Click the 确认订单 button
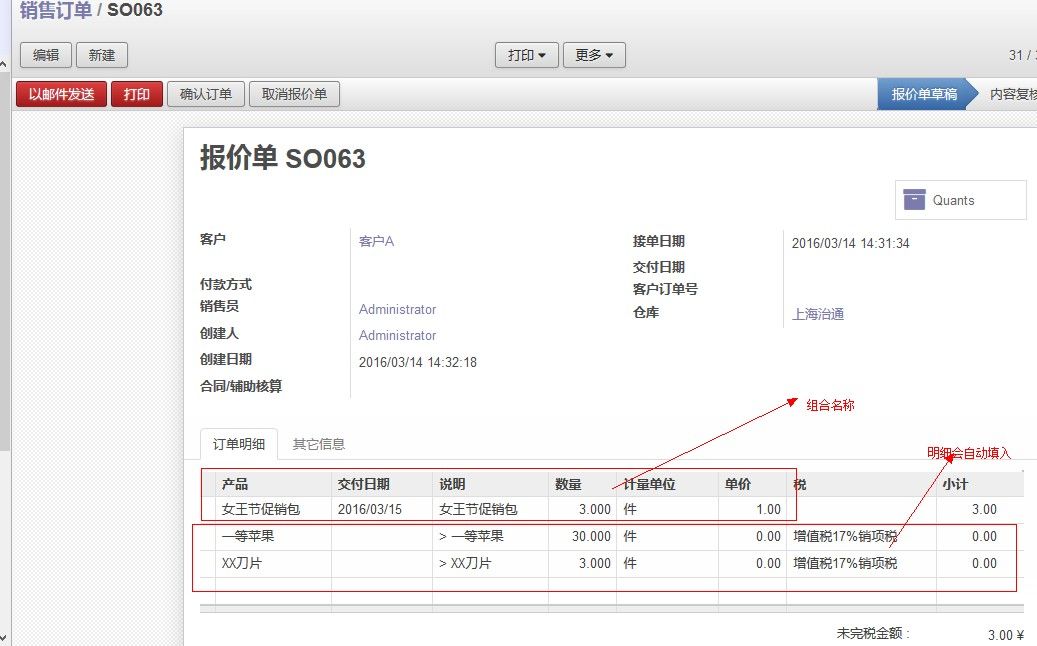Image resolution: width=1037 pixels, height=646 pixels. coord(206,94)
